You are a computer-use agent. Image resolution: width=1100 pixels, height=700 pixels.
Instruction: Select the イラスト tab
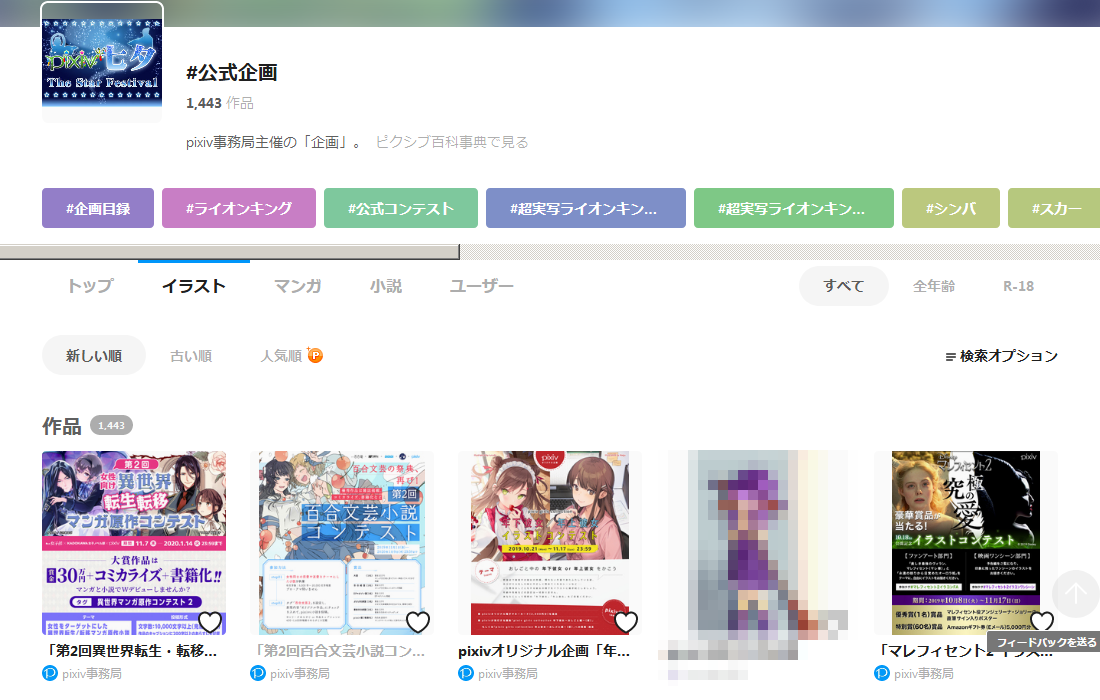tap(194, 286)
